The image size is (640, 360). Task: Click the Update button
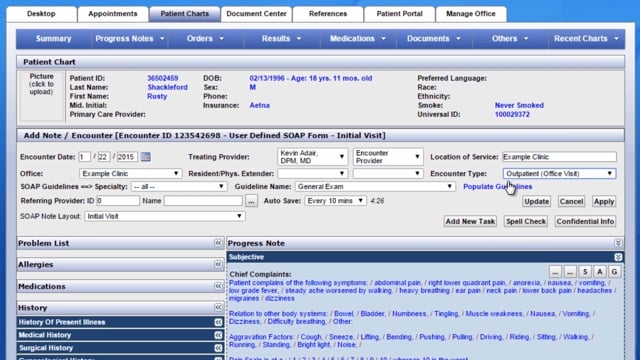coord(536,202)
